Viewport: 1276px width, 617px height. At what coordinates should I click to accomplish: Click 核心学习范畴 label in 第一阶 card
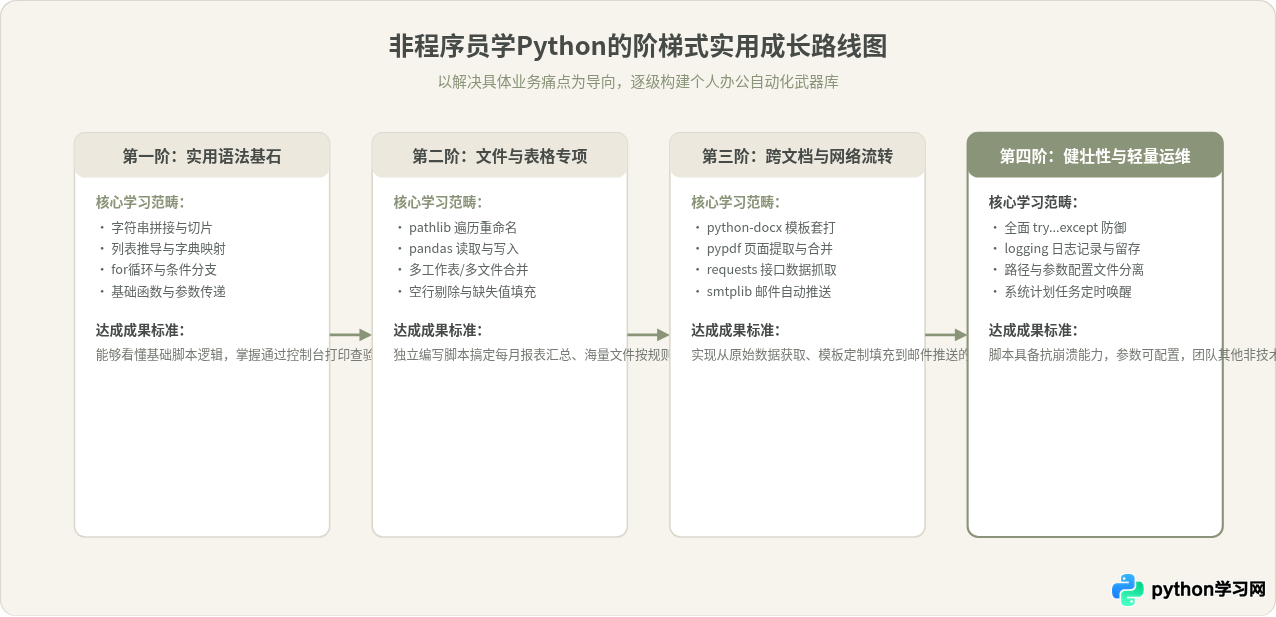coord(140,202)
